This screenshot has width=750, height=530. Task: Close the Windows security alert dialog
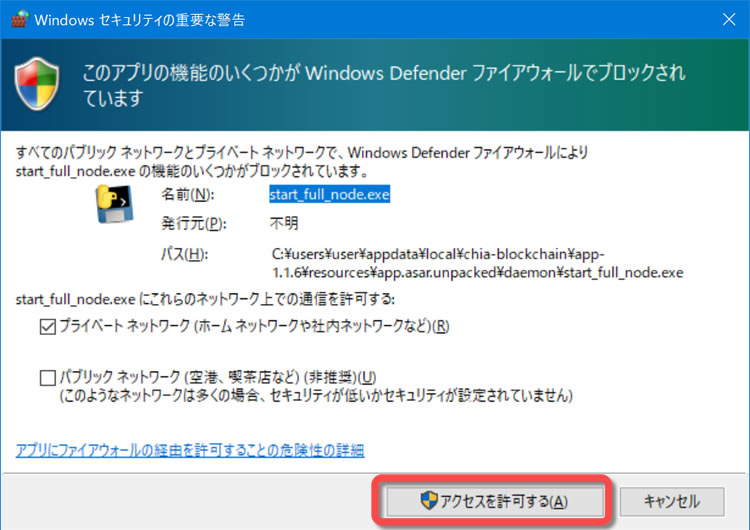pos(729,19)
